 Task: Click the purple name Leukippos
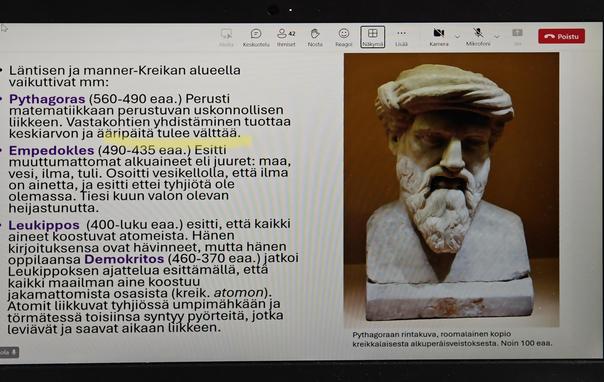(x=44, y=225)
